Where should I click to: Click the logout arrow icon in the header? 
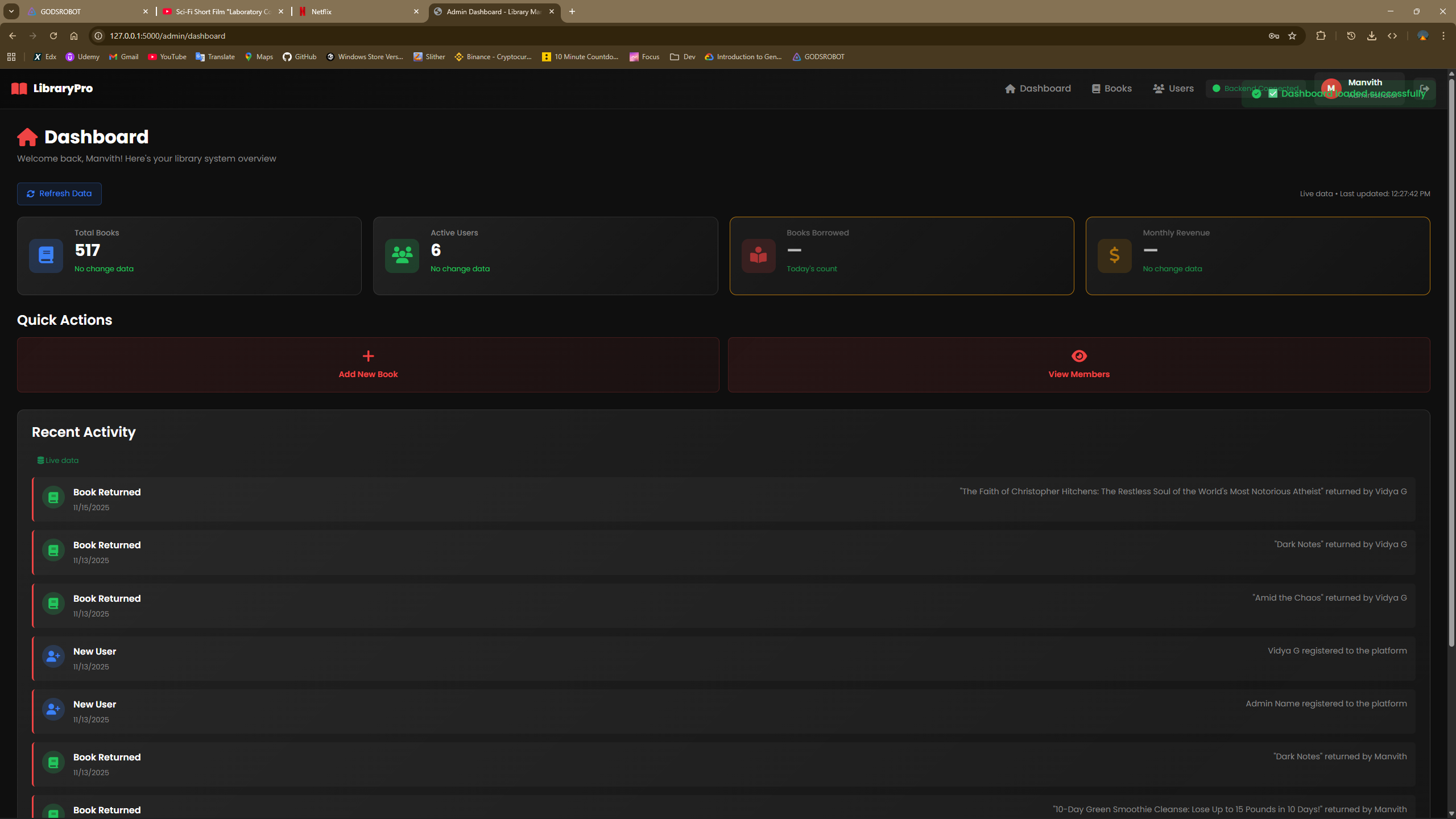[1425, 89]
